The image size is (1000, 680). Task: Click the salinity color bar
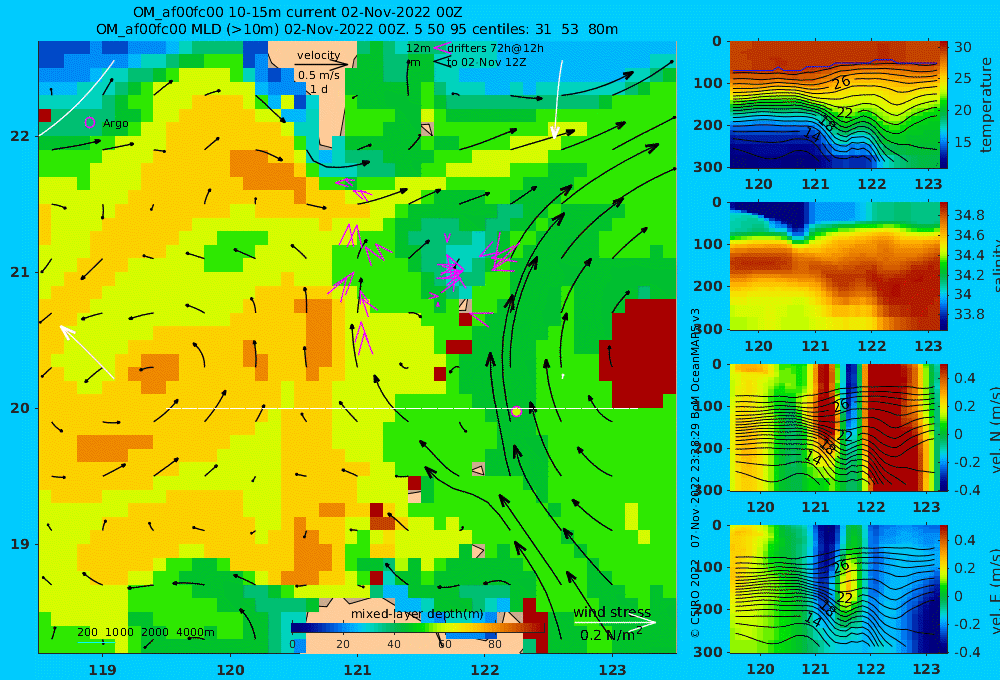tap(944, 266)
